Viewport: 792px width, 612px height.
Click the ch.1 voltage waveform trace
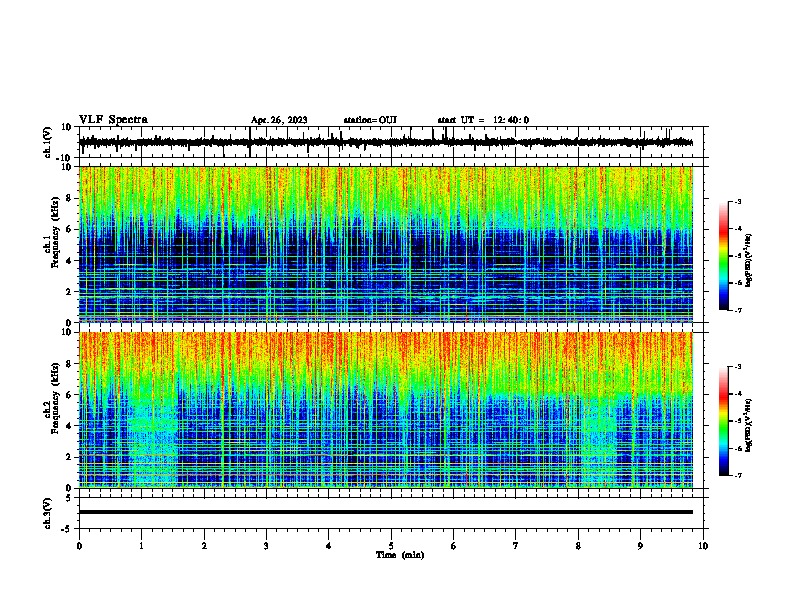click(385, 142)
